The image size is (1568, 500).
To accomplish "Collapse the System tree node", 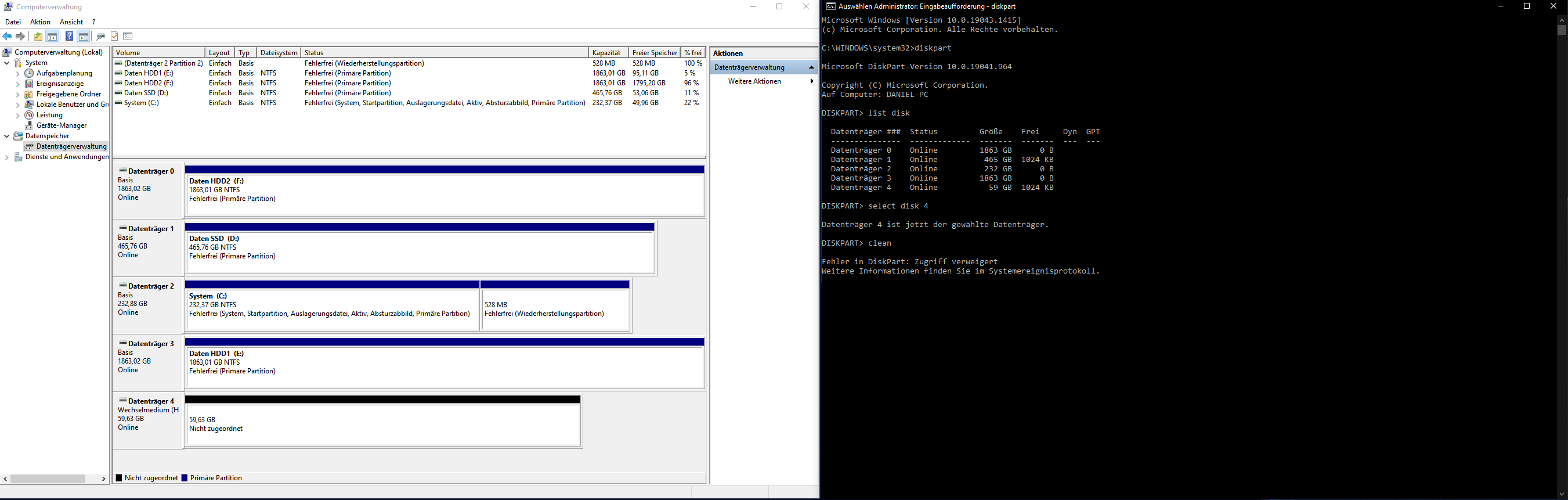I will 7,63.
